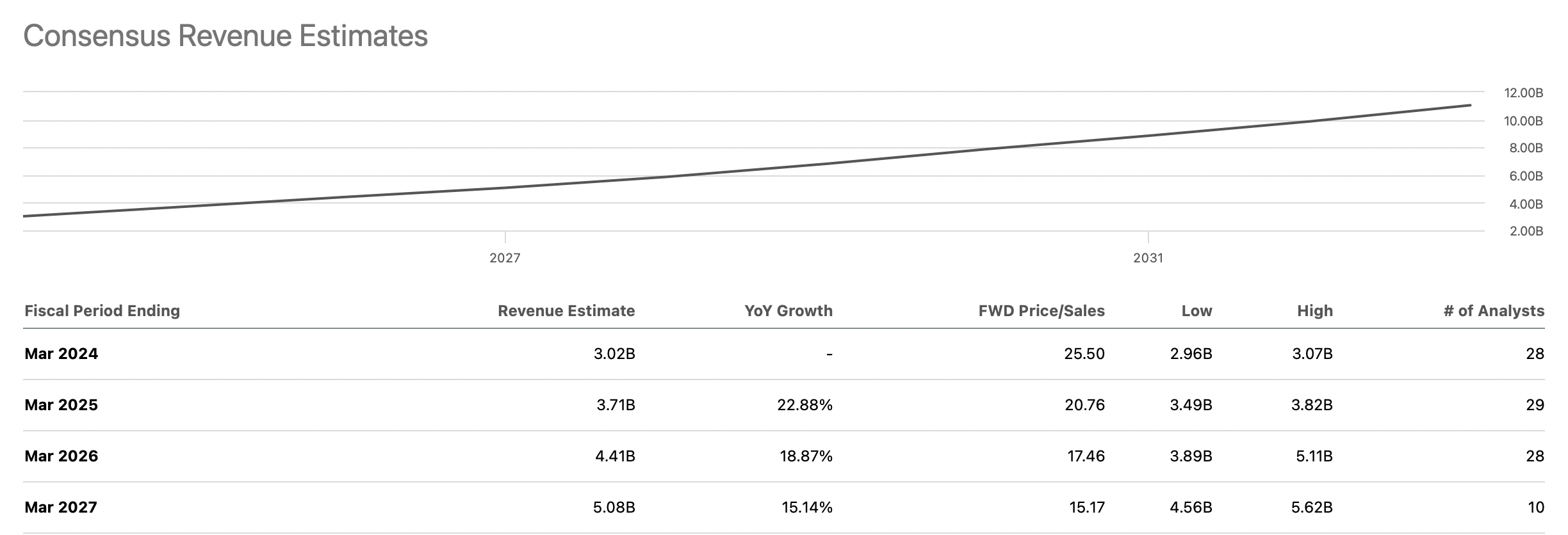Select the 3.71B revenue estimate value
This screenshot has width=1568, height=535.
(x=615, y=405)
